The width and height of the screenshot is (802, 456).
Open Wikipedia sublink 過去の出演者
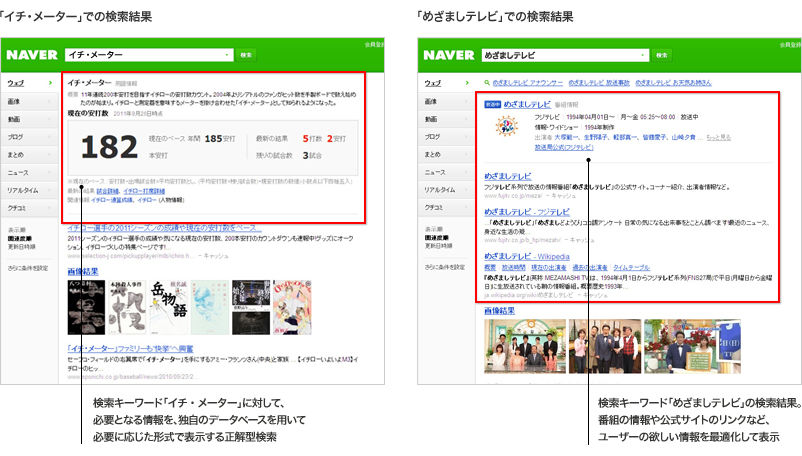pyautogui.click(x=589, y=267)
